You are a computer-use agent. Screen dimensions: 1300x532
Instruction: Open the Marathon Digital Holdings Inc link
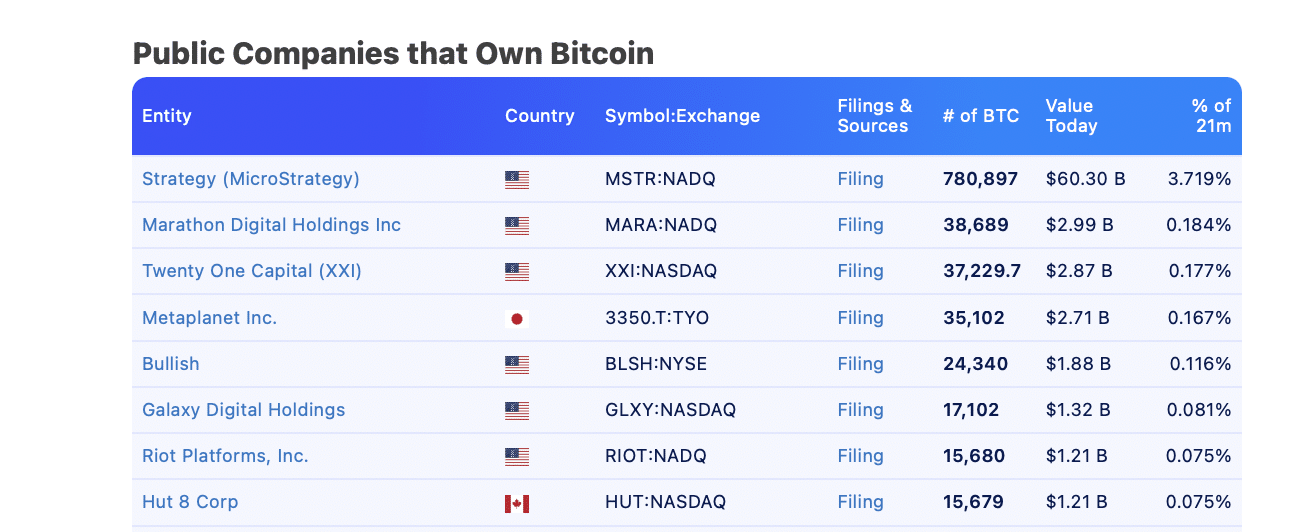pyautogui.click(x=271, y=225)
